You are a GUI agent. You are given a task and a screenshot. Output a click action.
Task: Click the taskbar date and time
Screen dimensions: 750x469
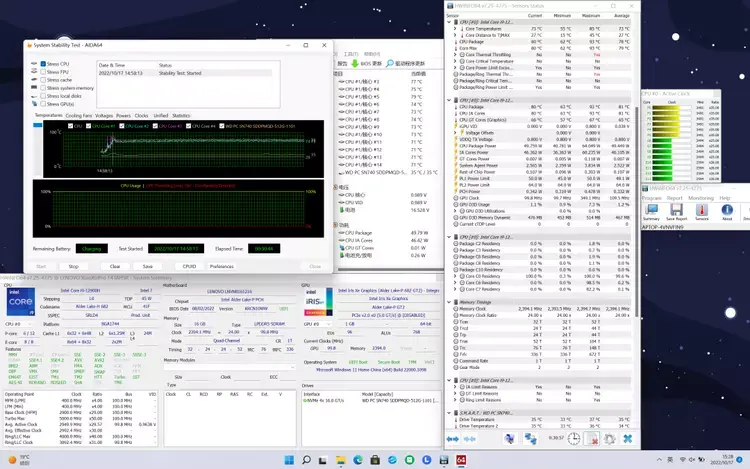(721, 460)
